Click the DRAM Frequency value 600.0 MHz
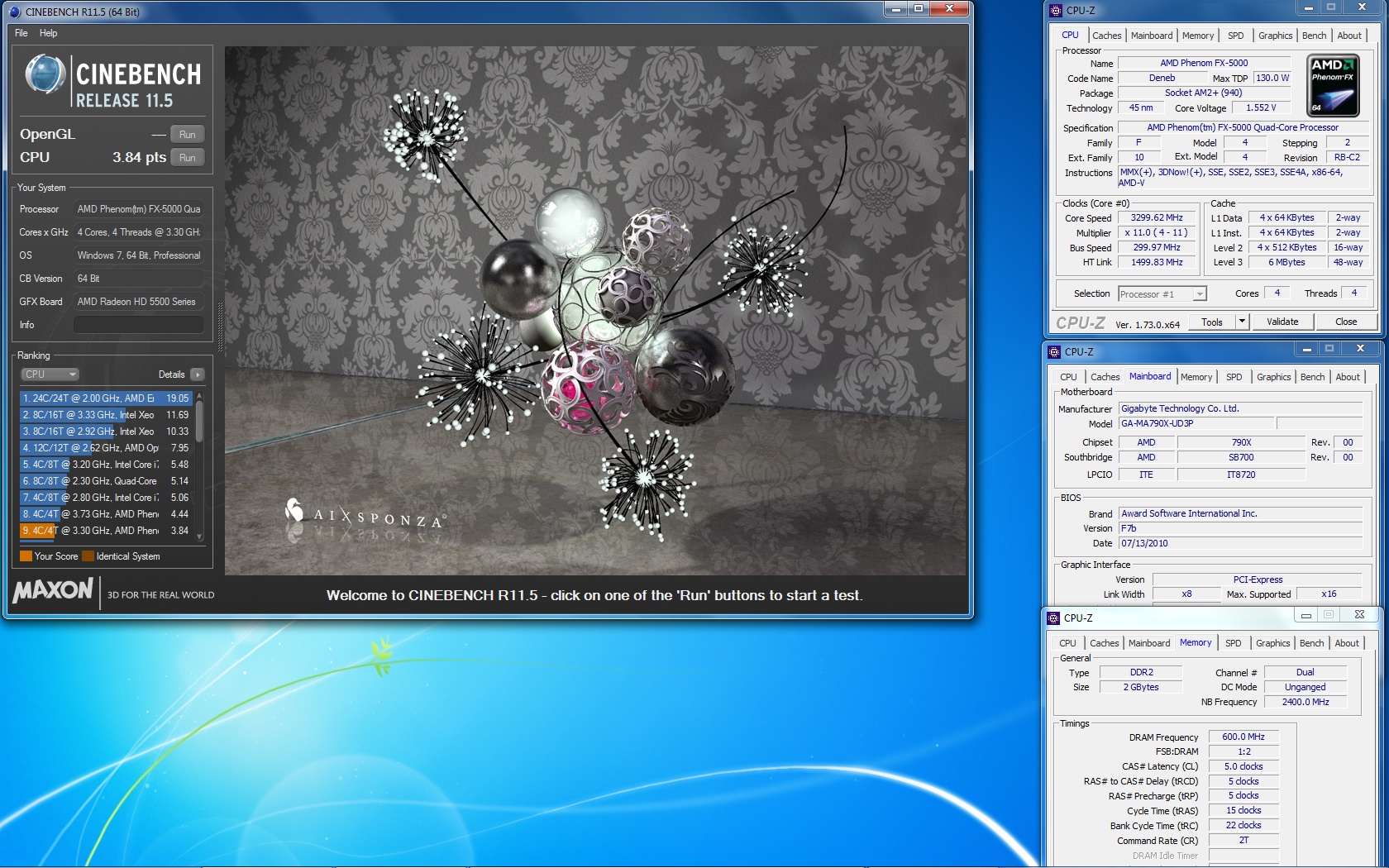 [1243, 737]
